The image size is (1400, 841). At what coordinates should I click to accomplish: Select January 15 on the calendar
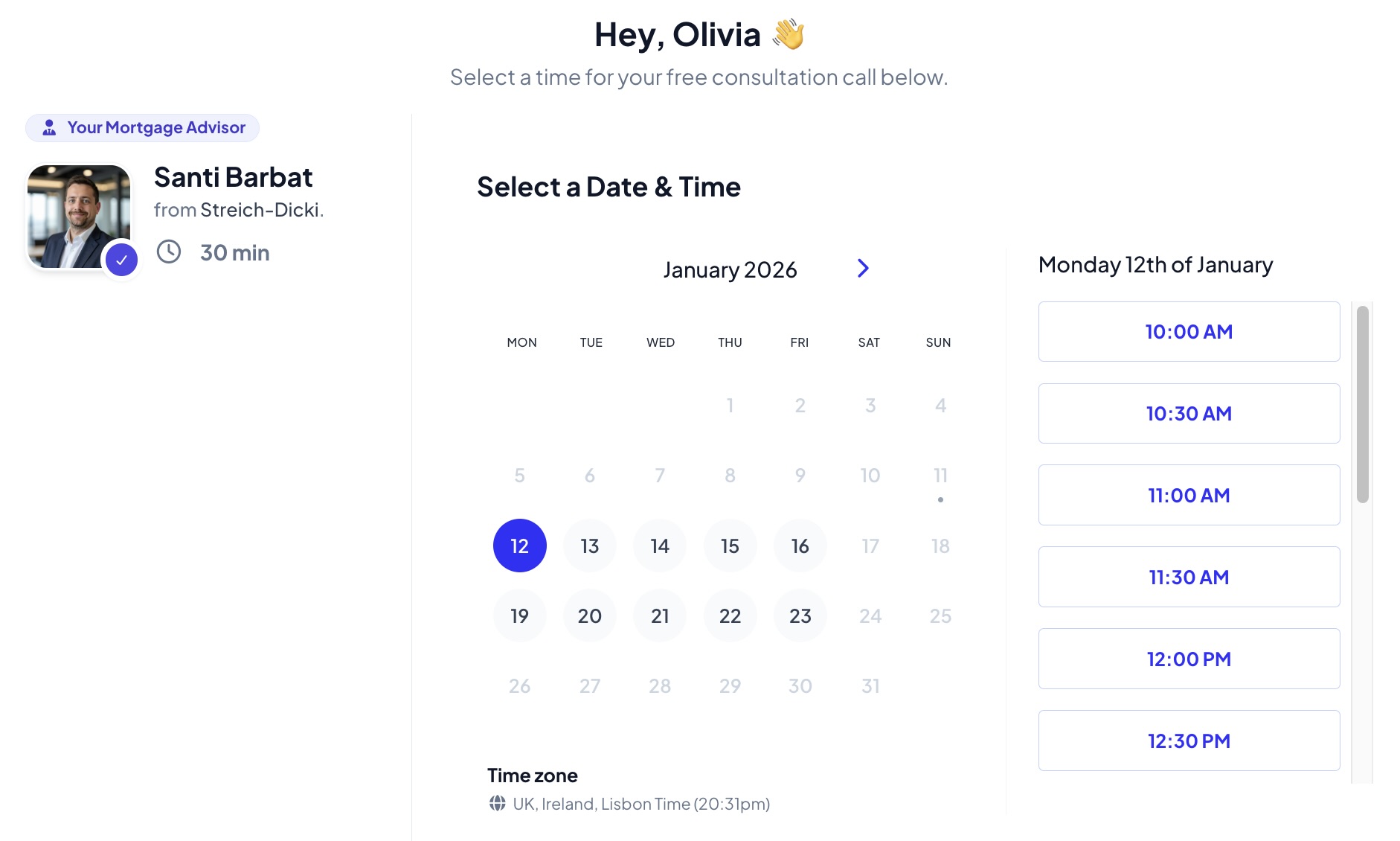730,546
